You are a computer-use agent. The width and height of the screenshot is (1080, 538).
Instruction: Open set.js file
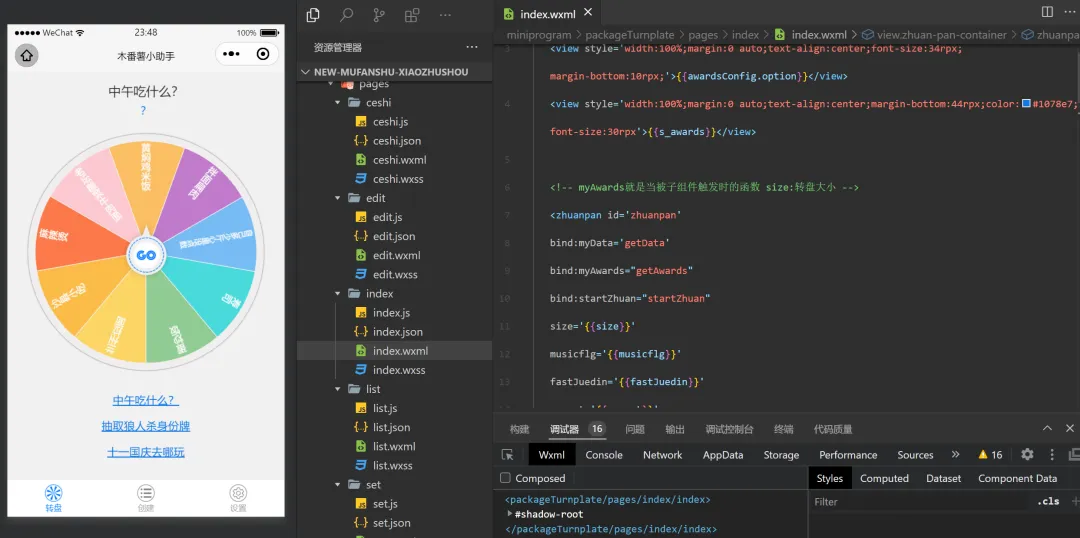click(384, 504)
